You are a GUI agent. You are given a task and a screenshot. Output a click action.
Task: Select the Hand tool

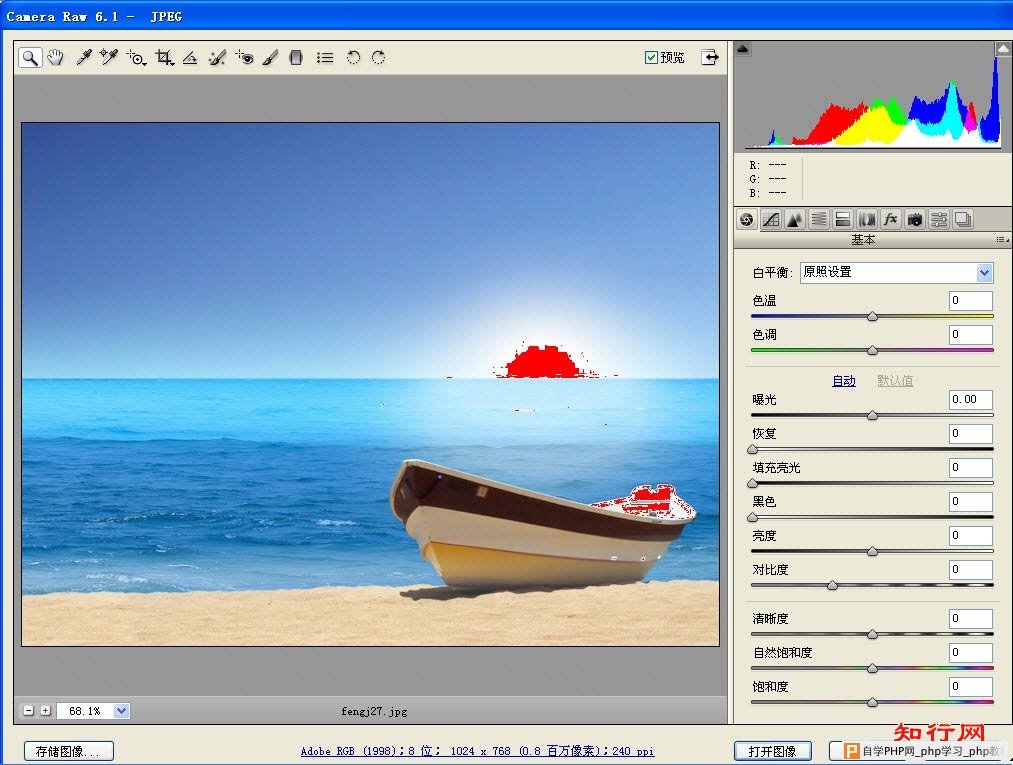(56, 58)
